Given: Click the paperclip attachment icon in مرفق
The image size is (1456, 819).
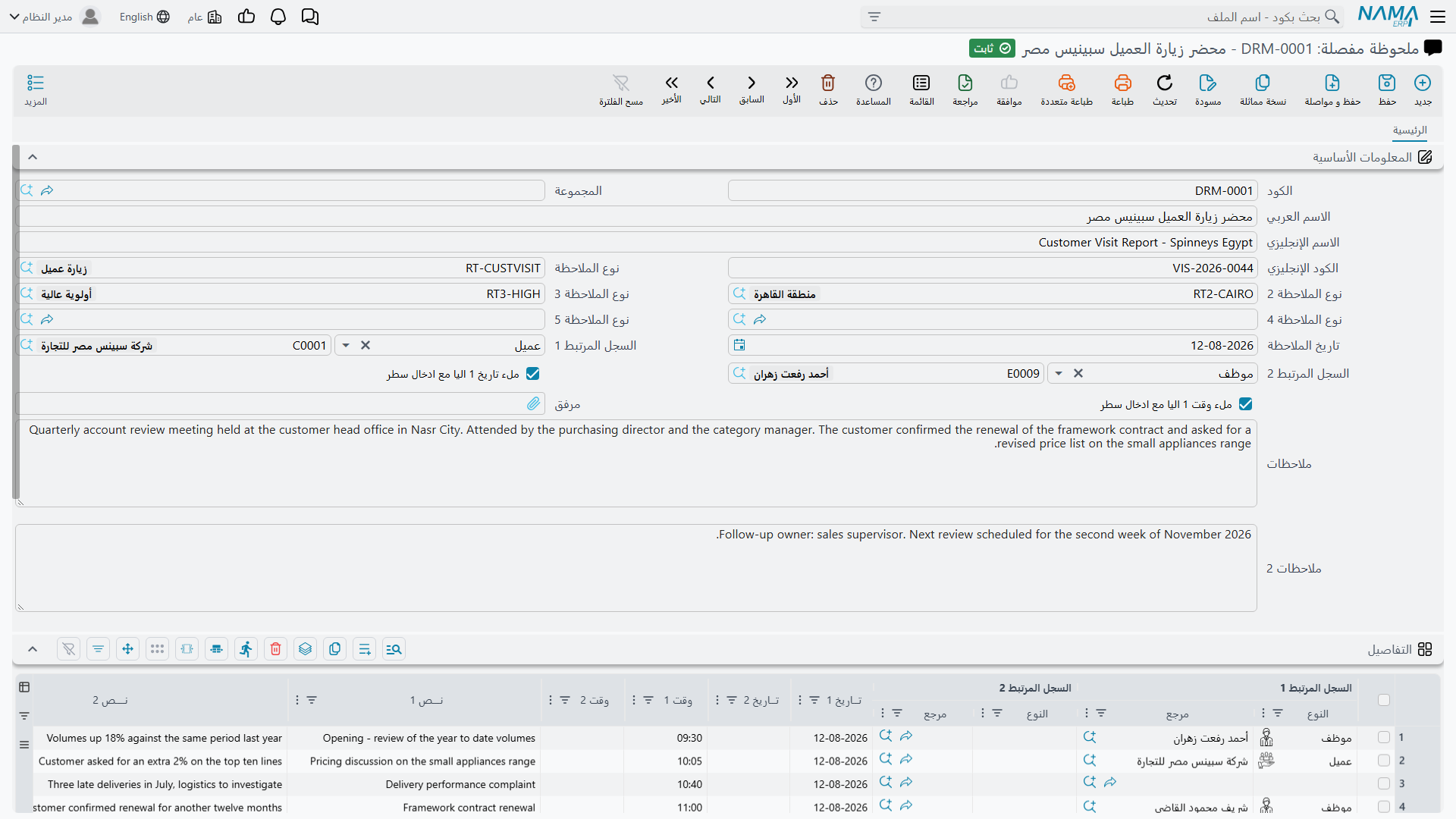Looking at the screenshot, I should coord(534,404).
